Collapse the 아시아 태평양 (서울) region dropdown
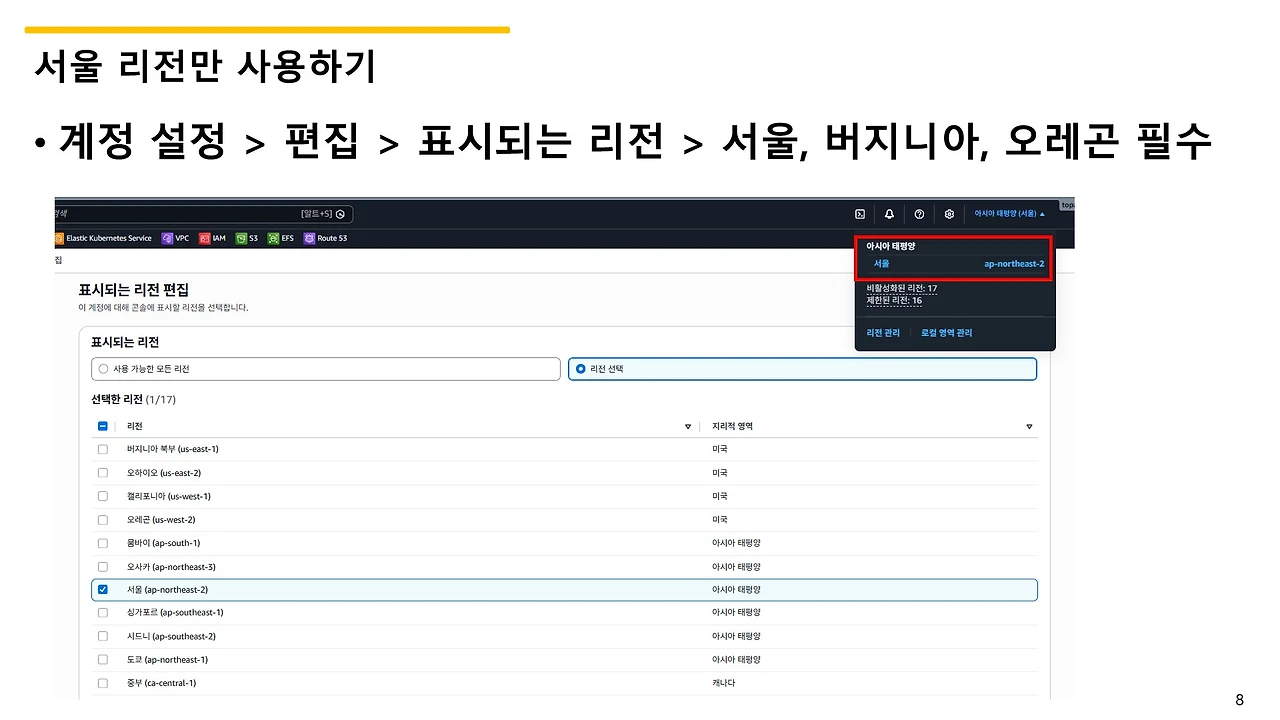Image resolution: width=1280 pixels, height=720 pixels. pyautogui.click(x=1010, y=214)
